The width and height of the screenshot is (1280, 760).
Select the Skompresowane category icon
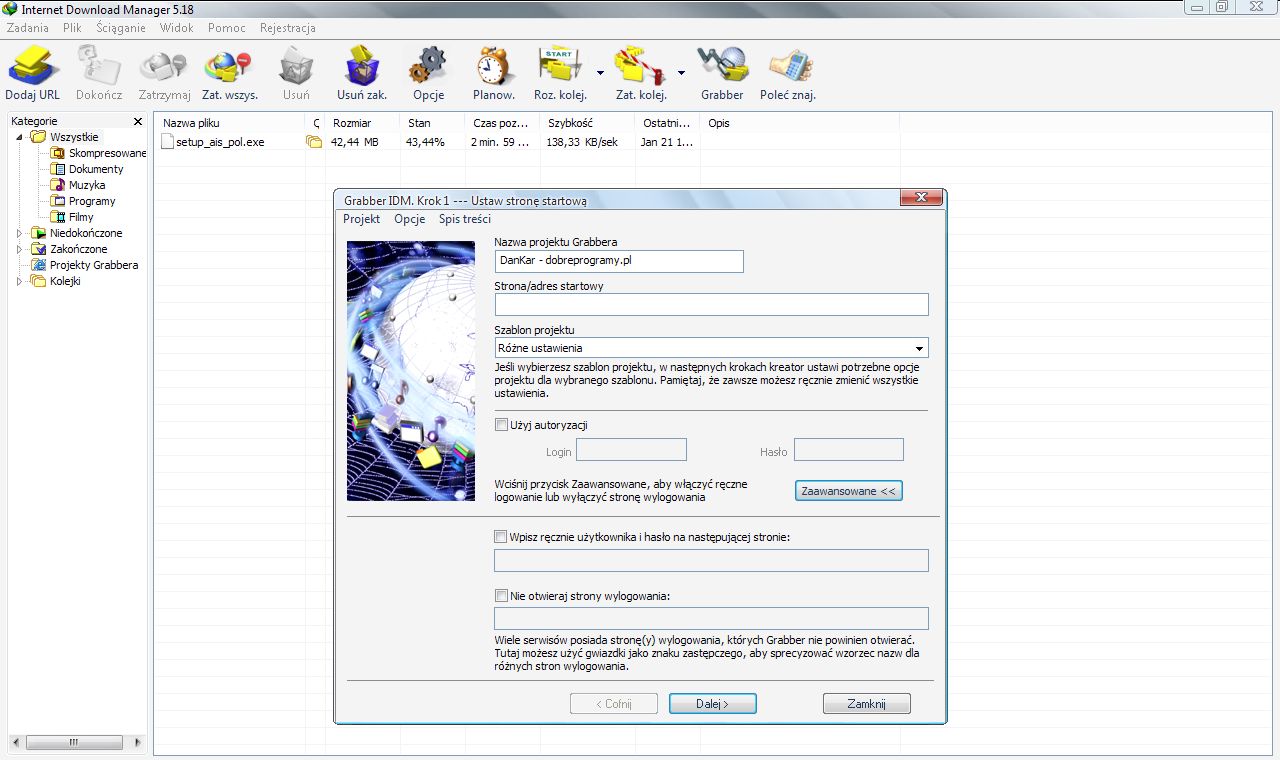click(x=57, y=153)
